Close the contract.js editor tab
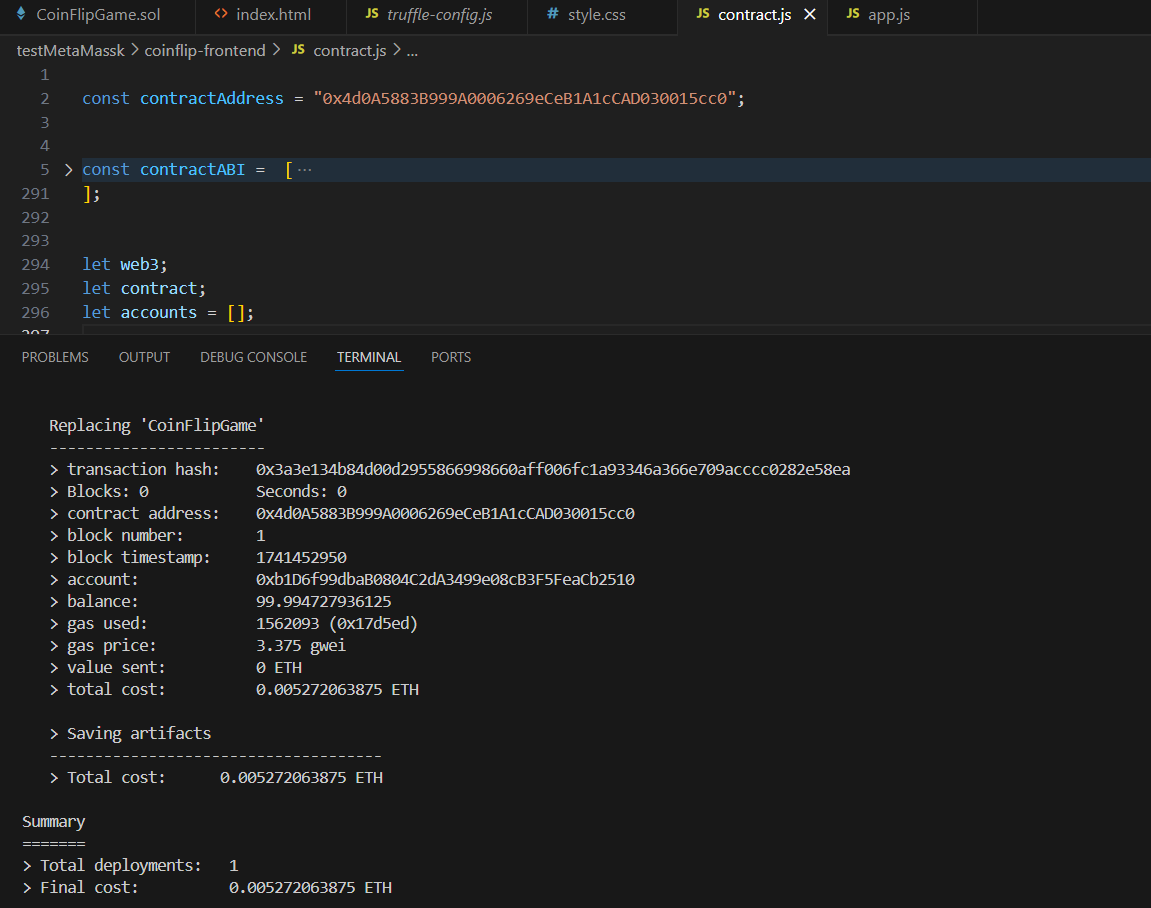 [x=810, y=15]
